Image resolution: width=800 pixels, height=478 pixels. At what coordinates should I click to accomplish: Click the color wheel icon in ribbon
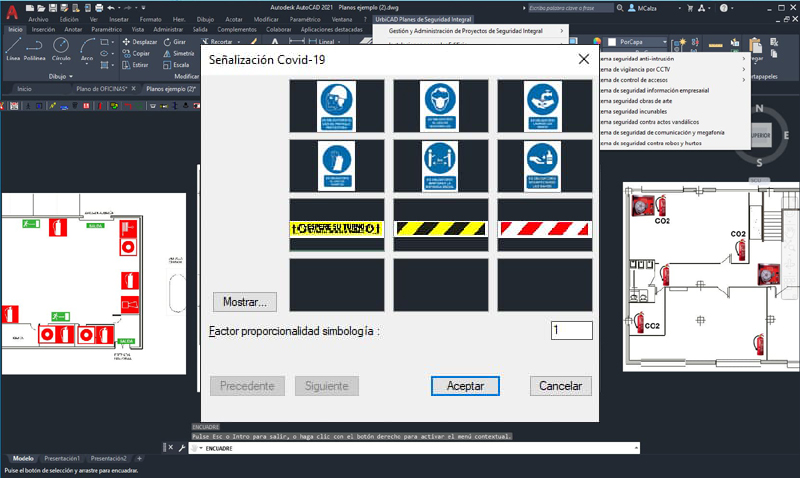597,41
